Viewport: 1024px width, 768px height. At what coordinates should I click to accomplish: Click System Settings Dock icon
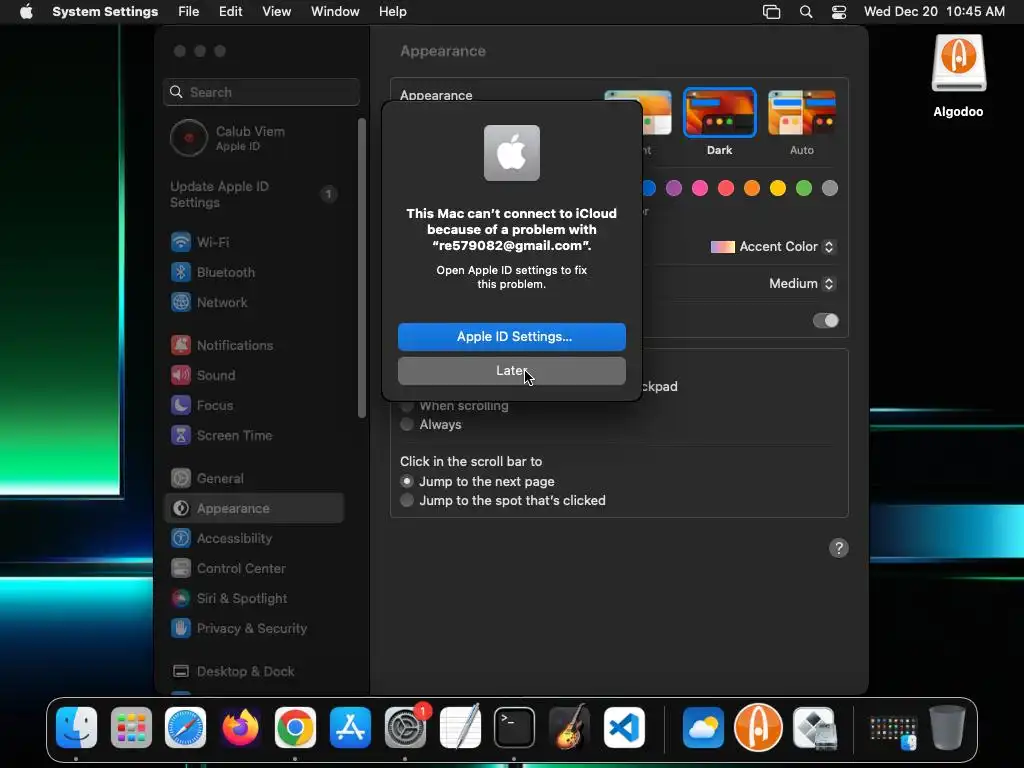(405, 728)
